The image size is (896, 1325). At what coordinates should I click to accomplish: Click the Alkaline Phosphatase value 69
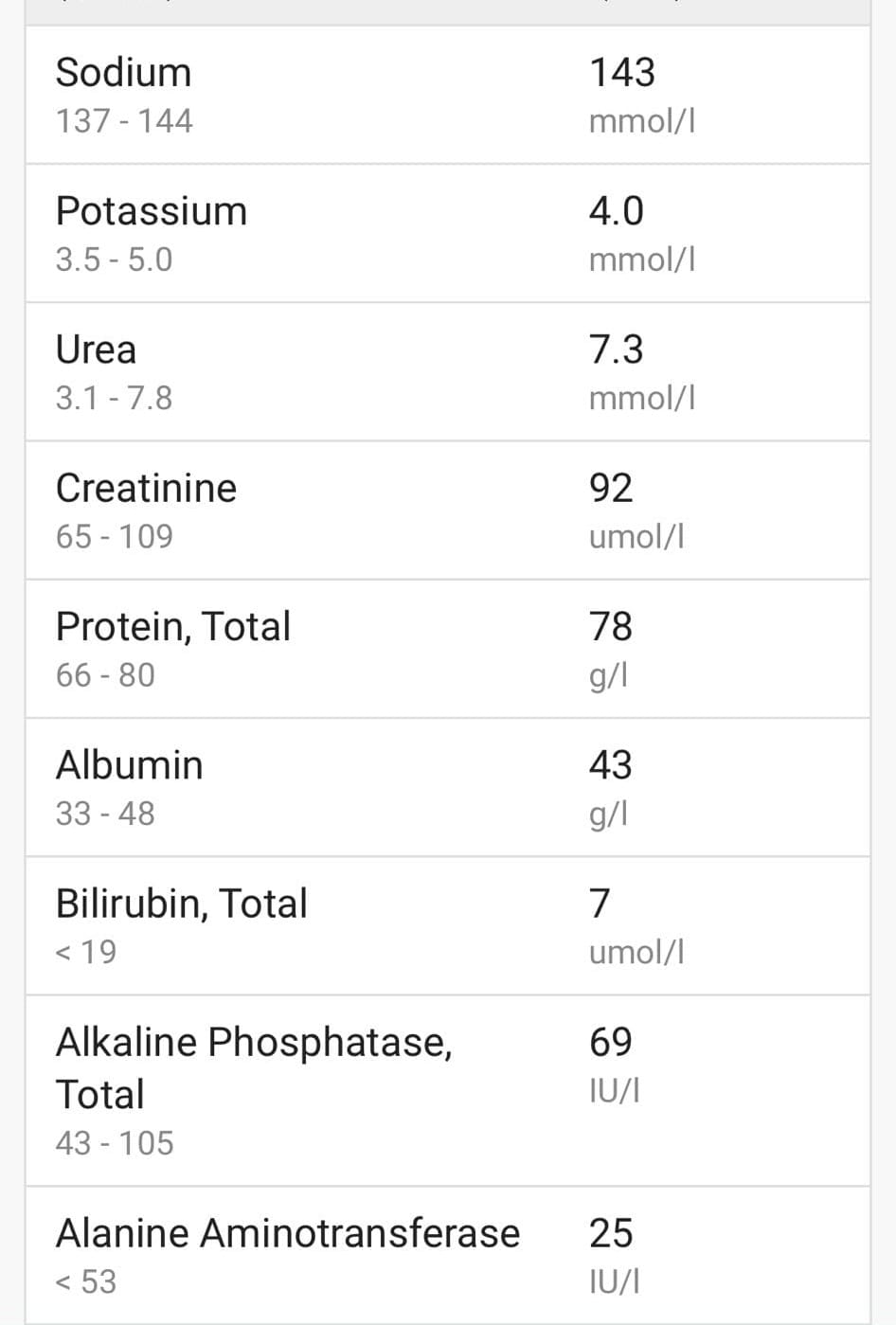pyautogui.click(x=611, y=1042)
